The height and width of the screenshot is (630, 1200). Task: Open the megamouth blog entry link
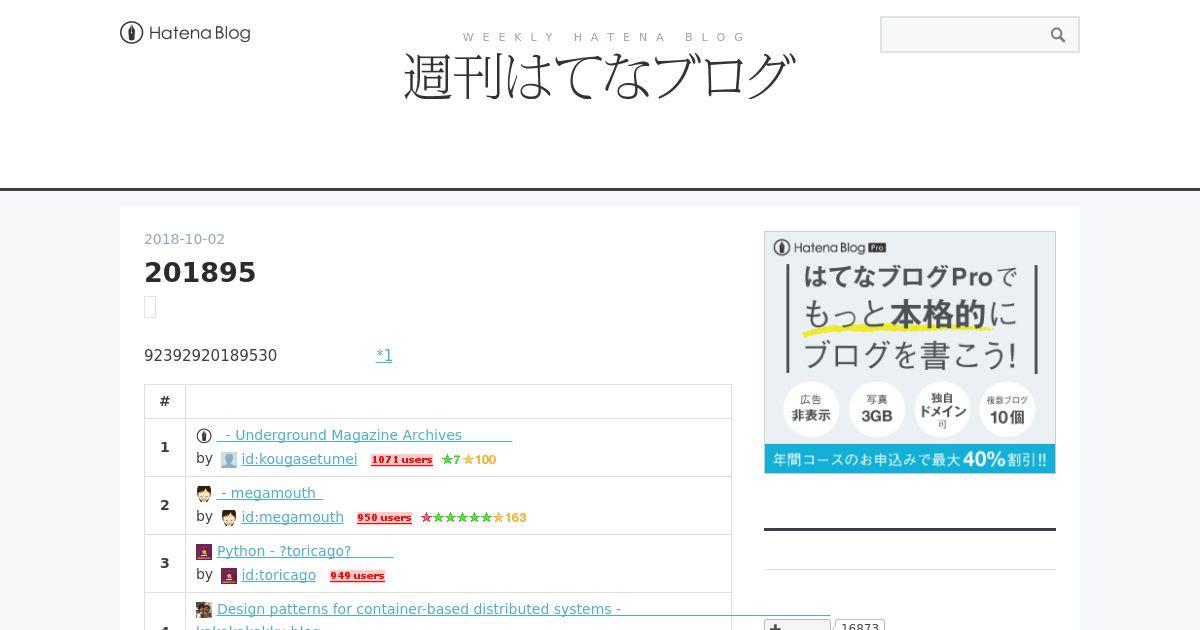270,493
